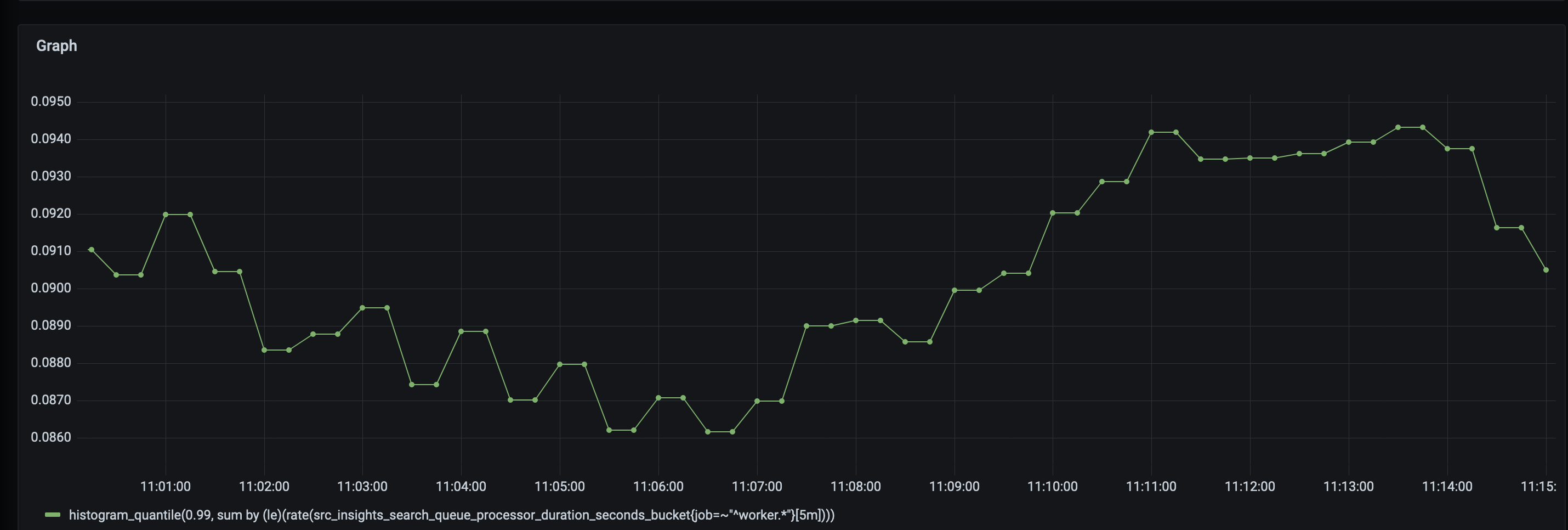The height and width of the screenshot is (530, 1568).
Task: Click the Graph panel title
Action: [56, 46]
